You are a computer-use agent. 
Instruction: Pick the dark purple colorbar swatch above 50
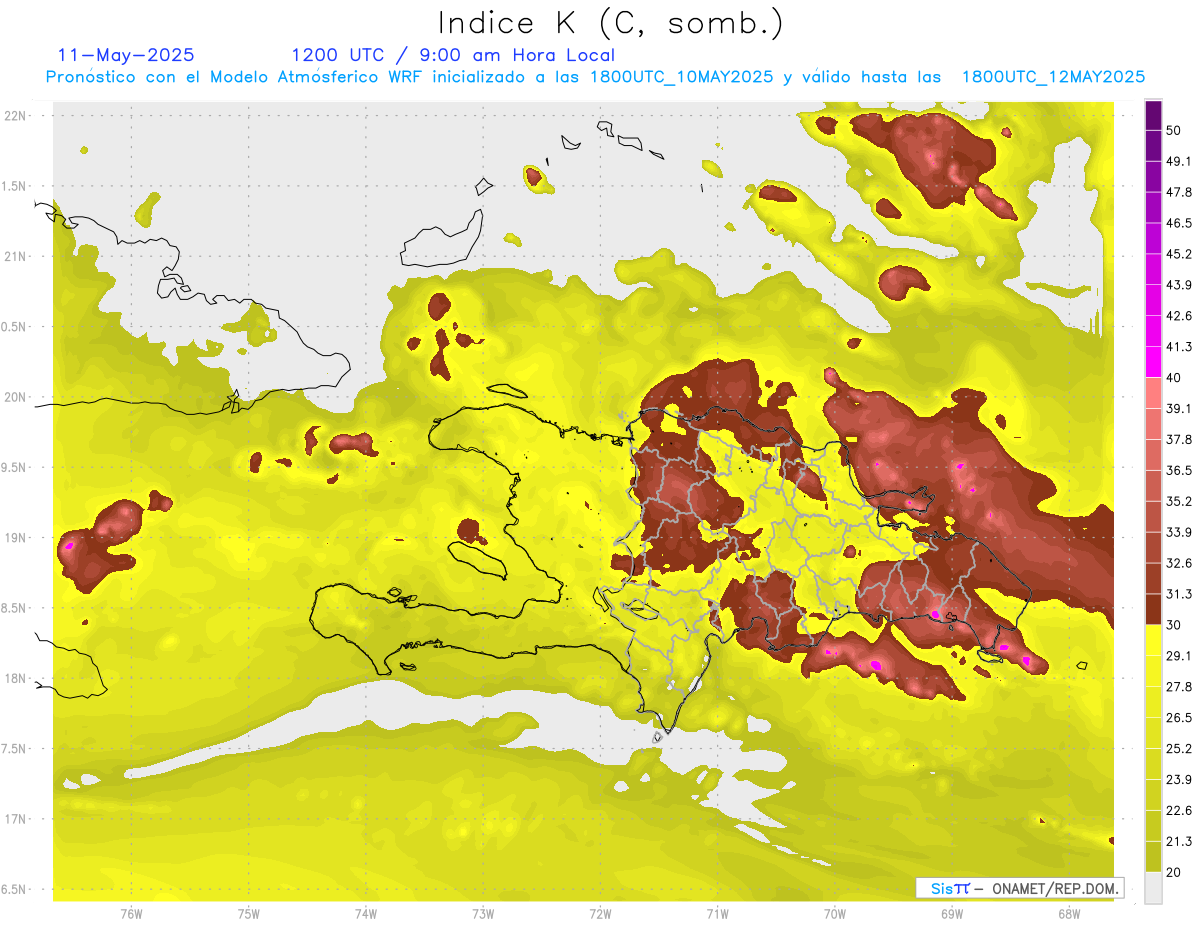point(1153,115)
